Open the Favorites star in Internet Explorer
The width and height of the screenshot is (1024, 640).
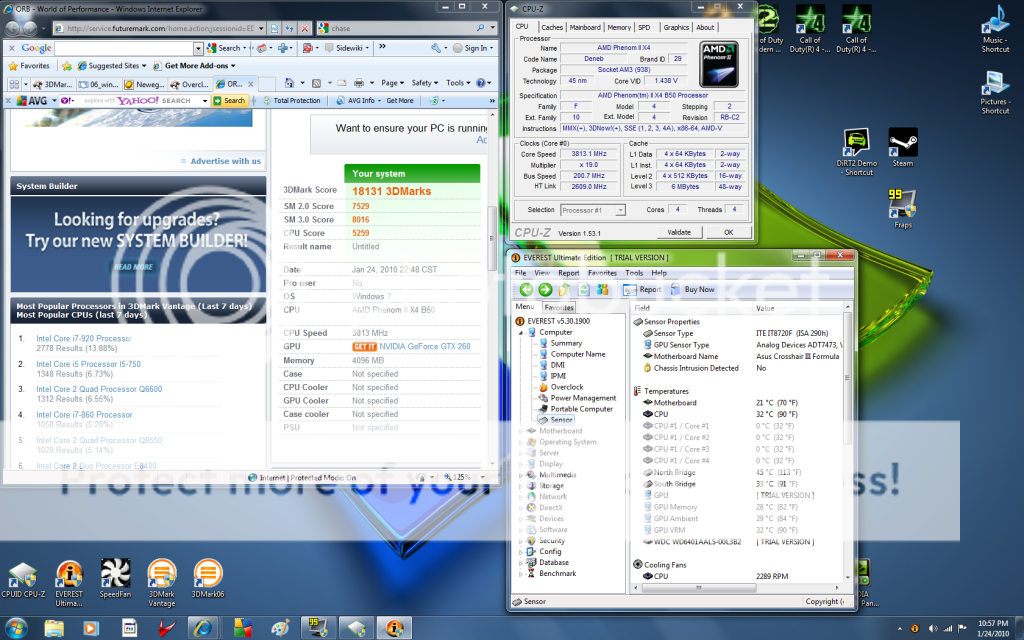point(29,66)
